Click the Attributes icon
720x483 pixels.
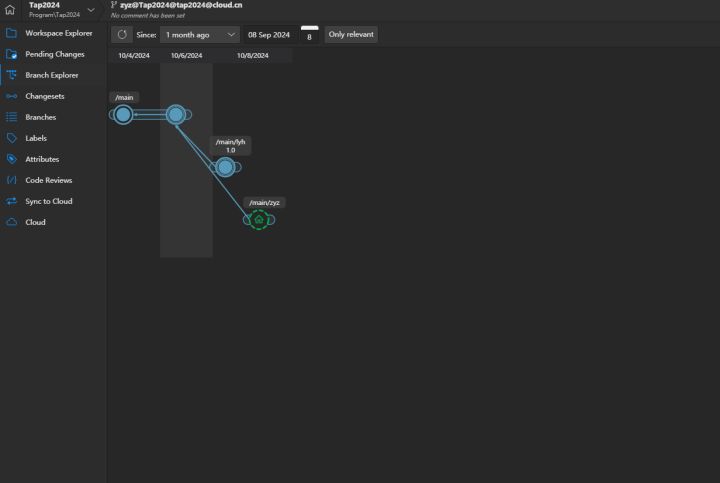pyautogui.click(x=11, y=159)
